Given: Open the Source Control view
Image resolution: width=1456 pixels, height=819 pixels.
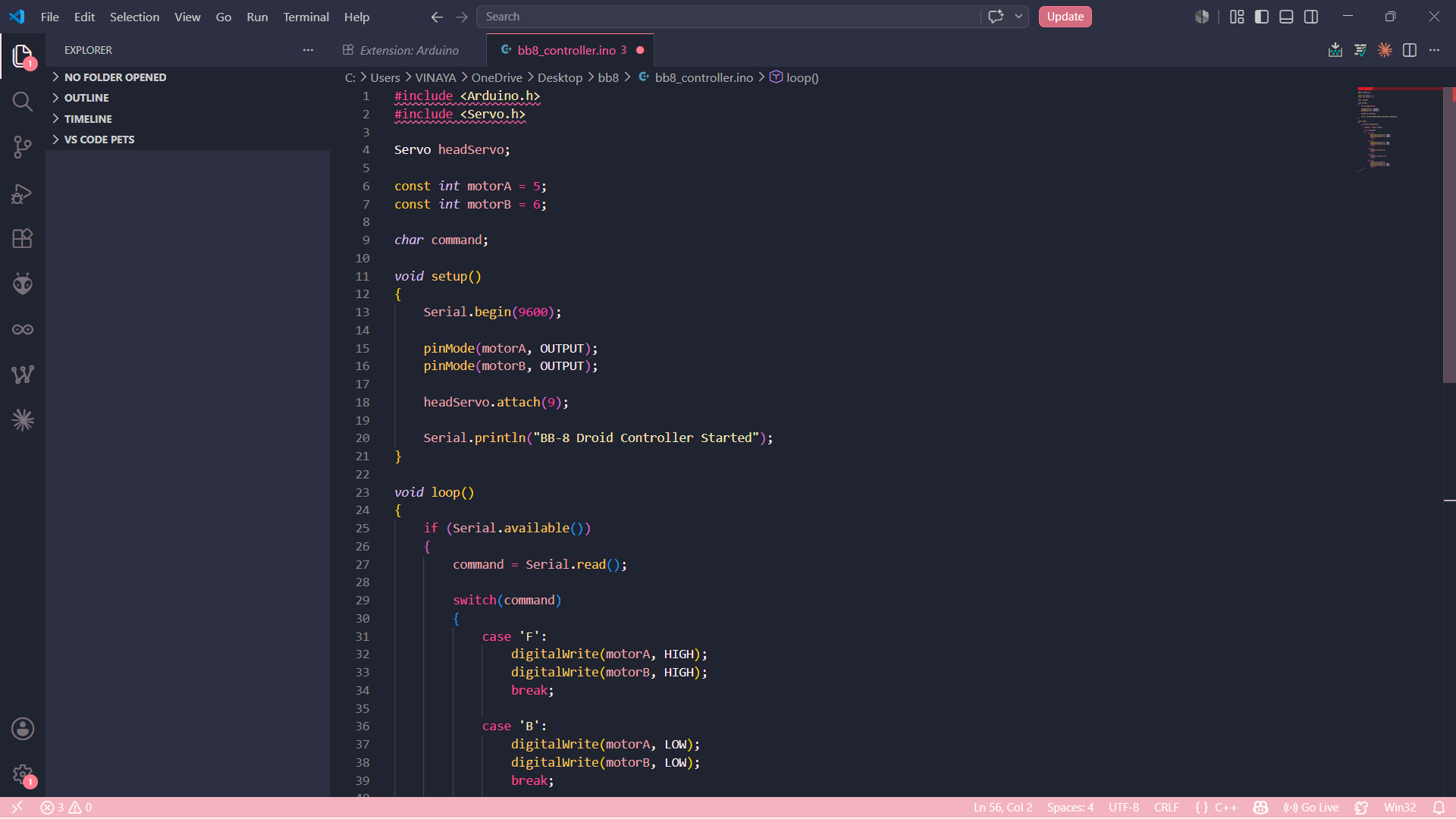Looking at the screenshot, I should click(x=23, y=147).
